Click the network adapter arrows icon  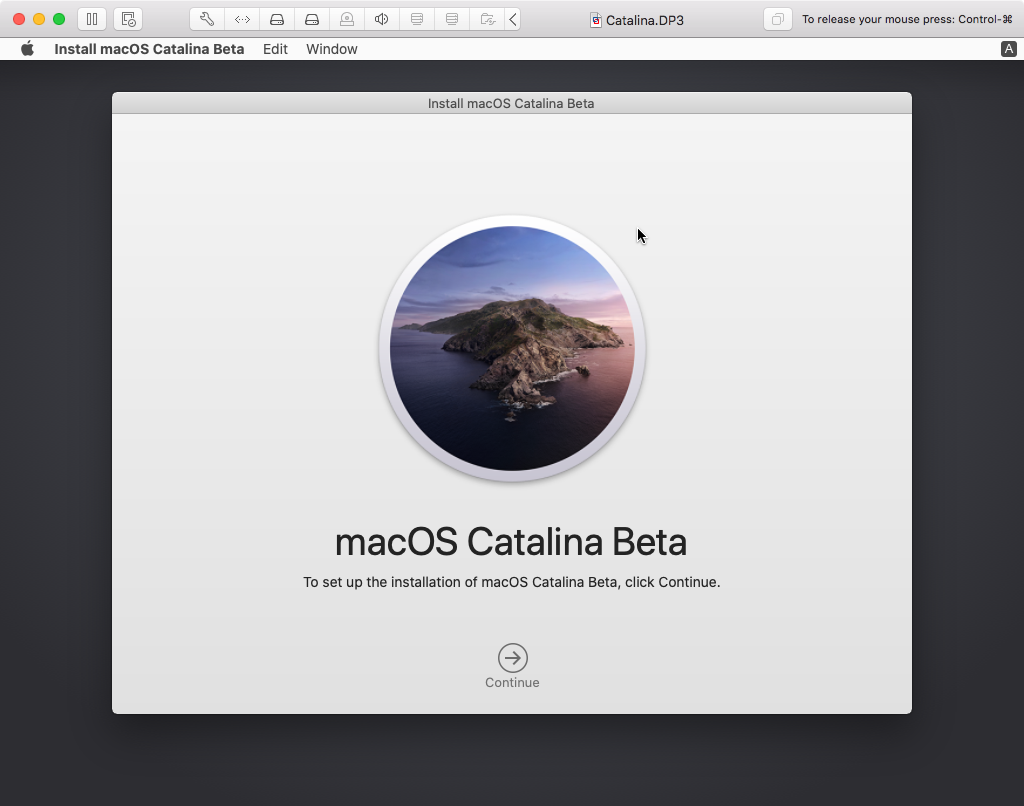click(x=242, y=19)
